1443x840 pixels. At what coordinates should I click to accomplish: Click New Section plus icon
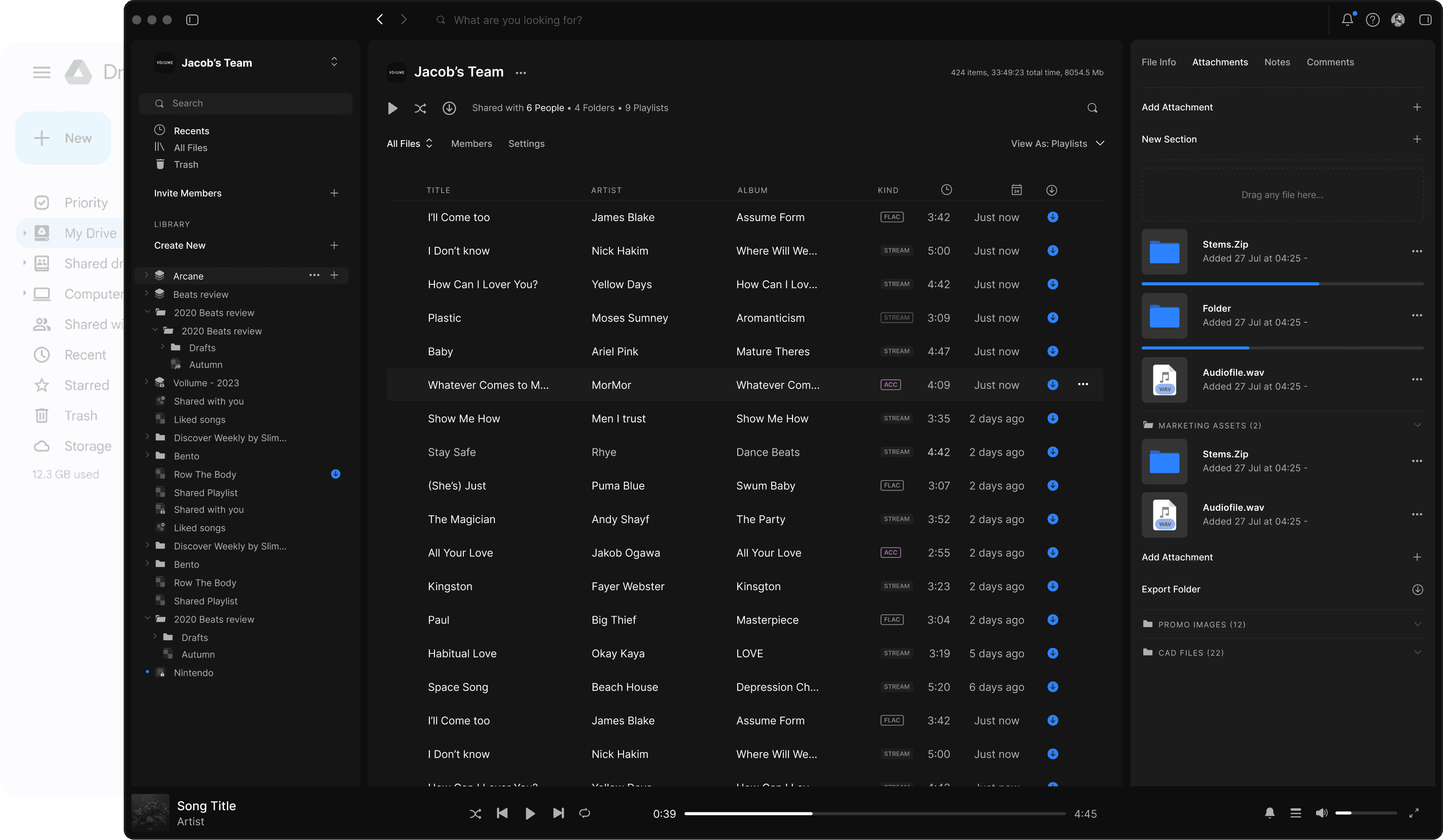tap(1417, 139)
